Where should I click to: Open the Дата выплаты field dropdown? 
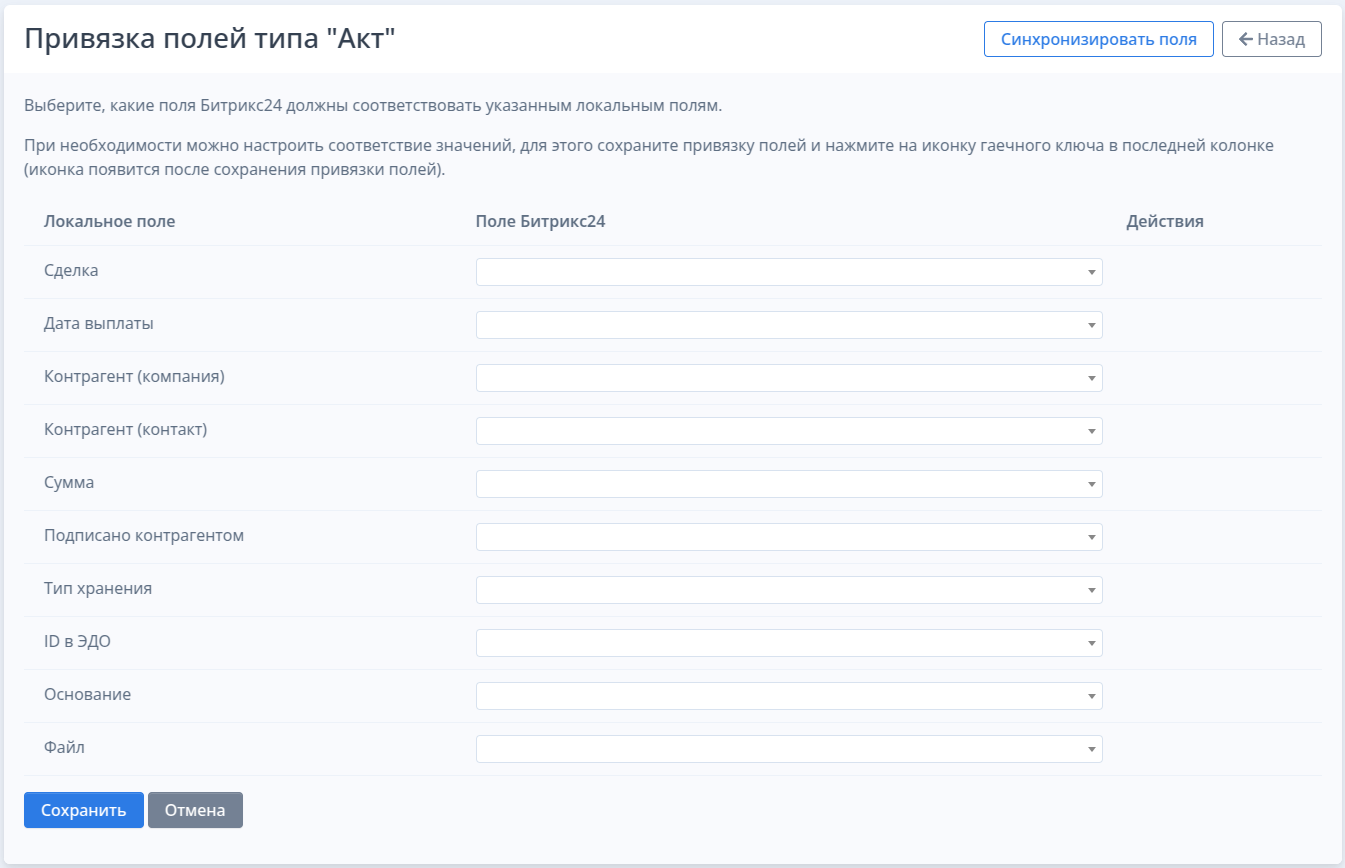789,325
